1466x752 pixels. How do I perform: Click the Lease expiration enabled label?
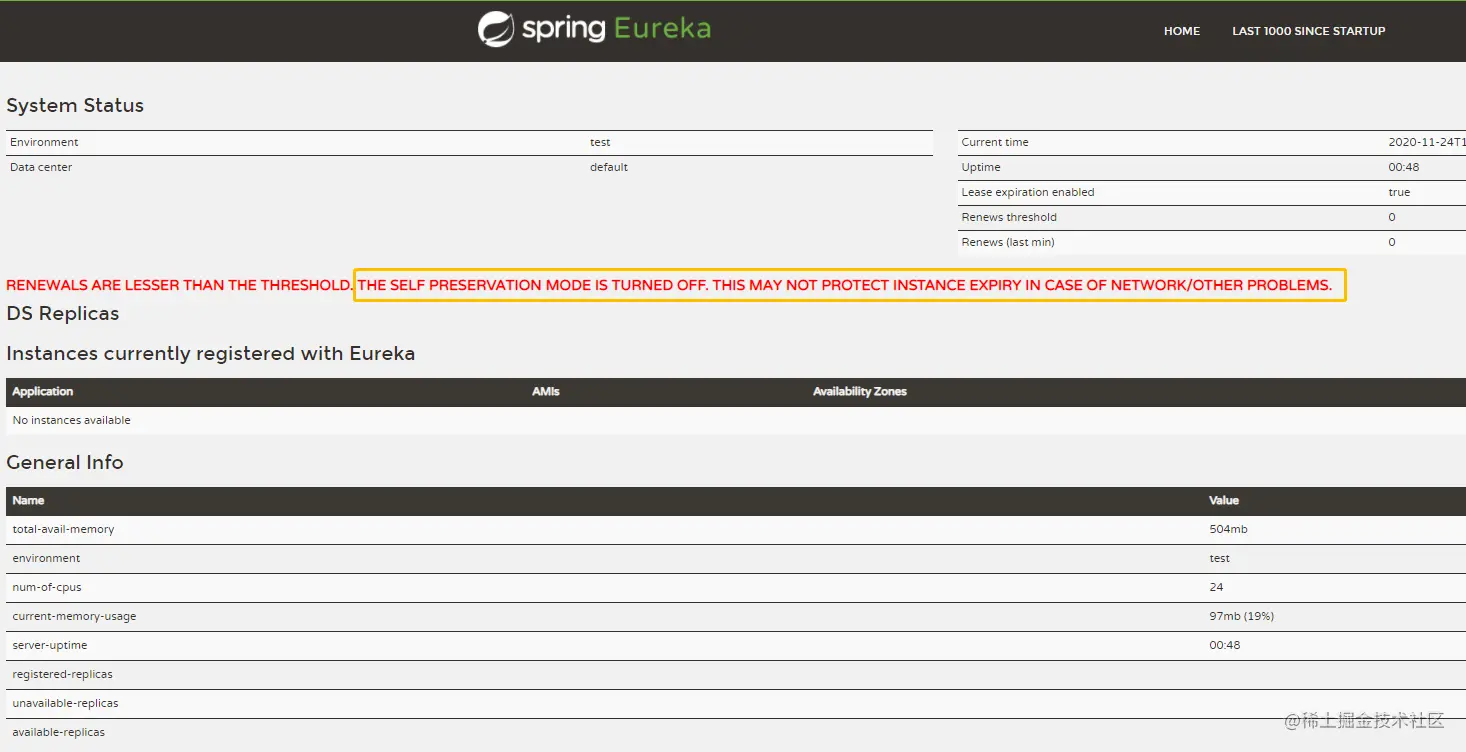coord(1028,192)
